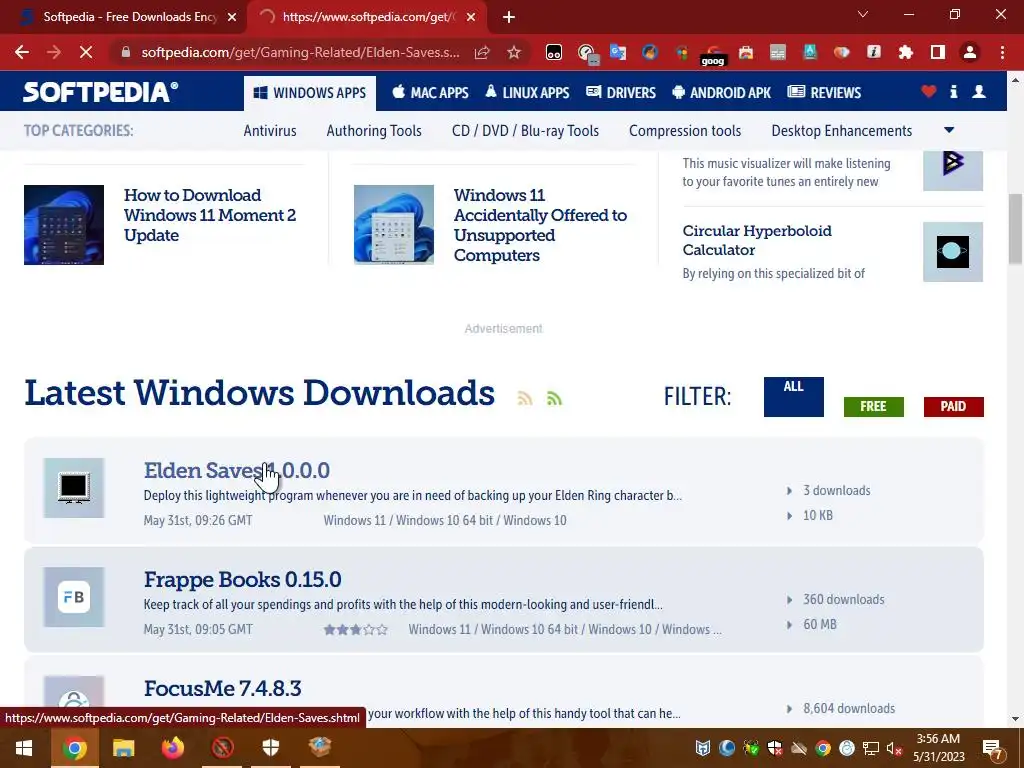Switch to Windows Apps section
The width and height of the screenshot is (1024, 768).
point(310,93)
